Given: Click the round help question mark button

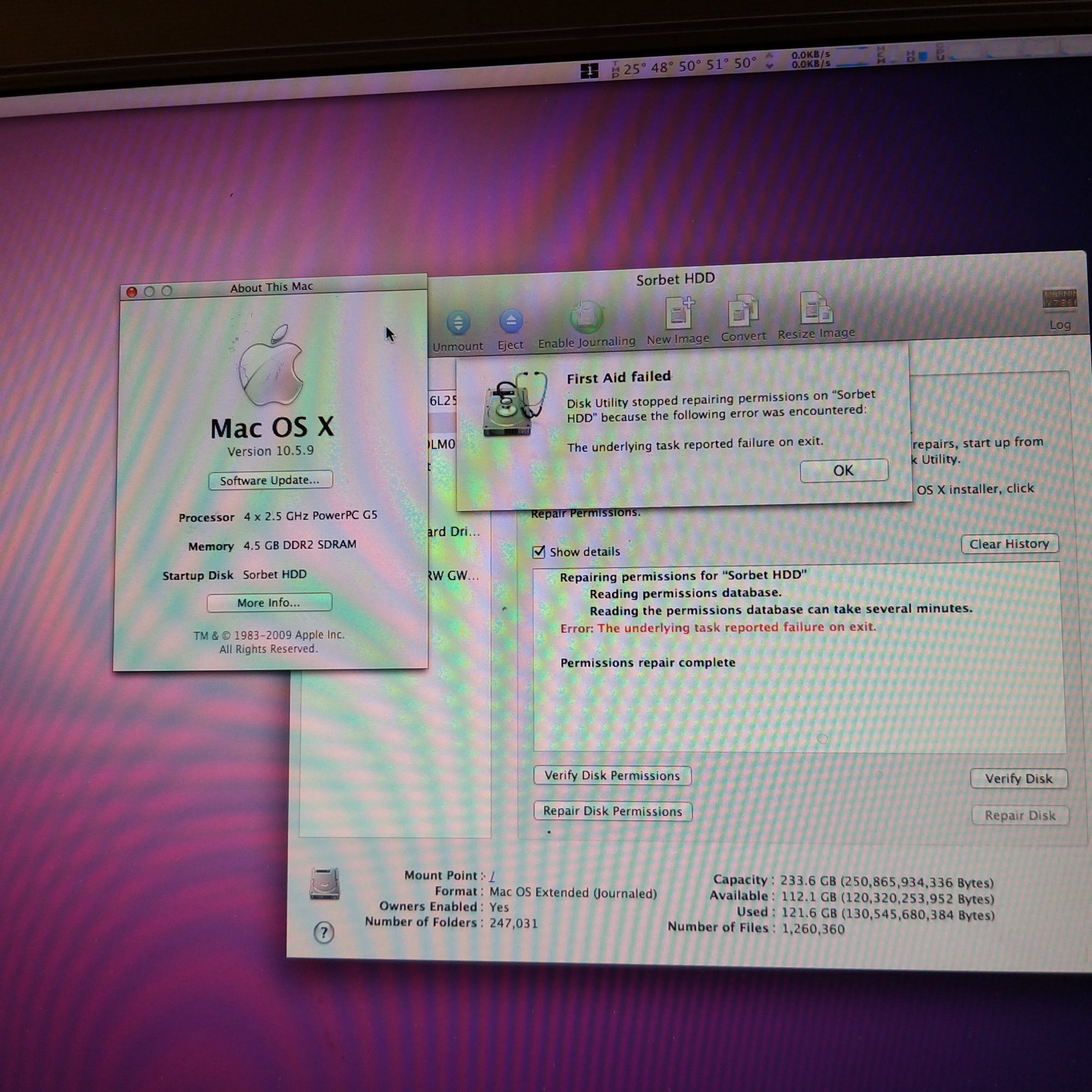Looking at the screenshot, I should click(x=324, y=932).
